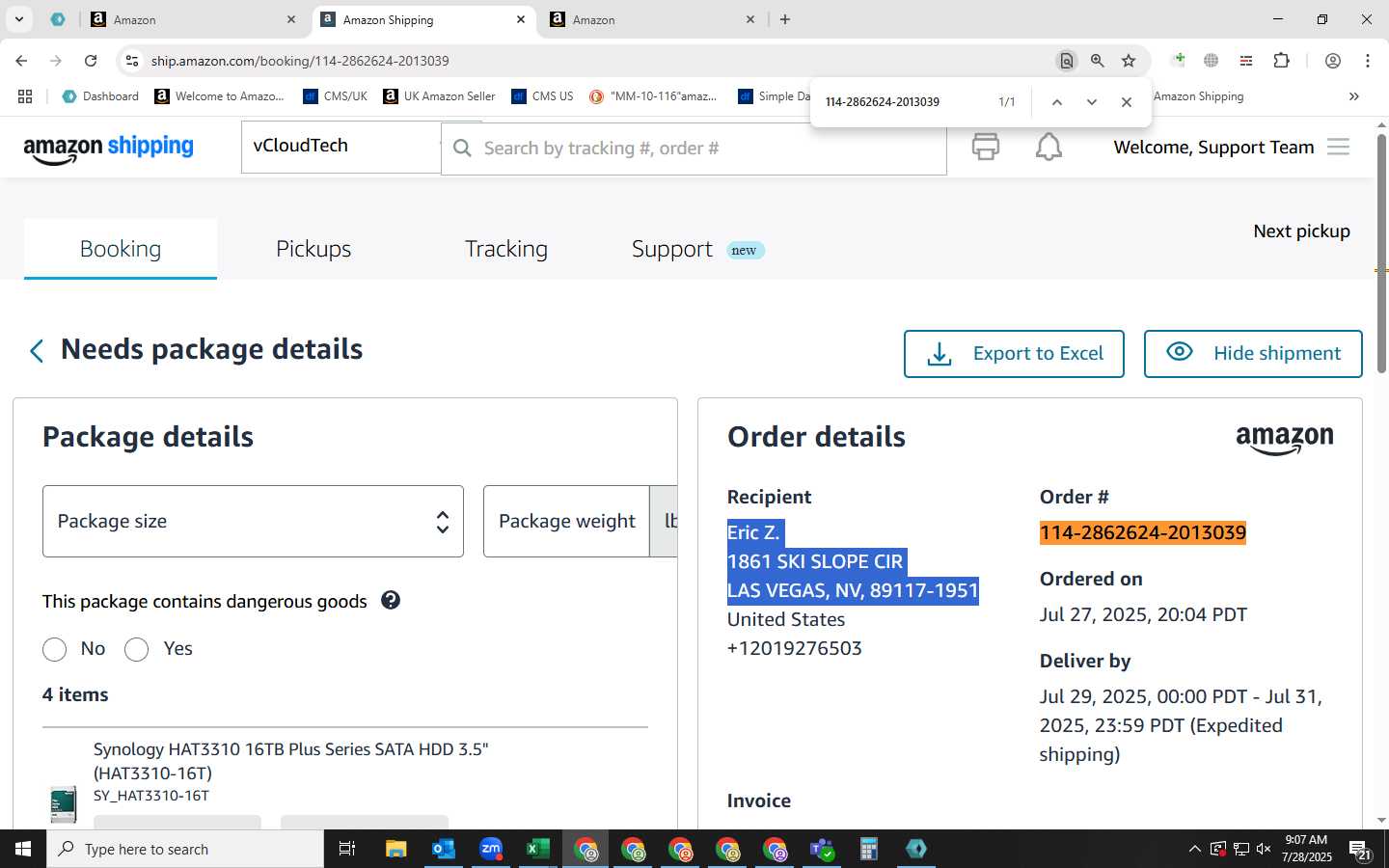Click the printer icon in header
This screenshot has height=868, width=1389.
point(985,147)
